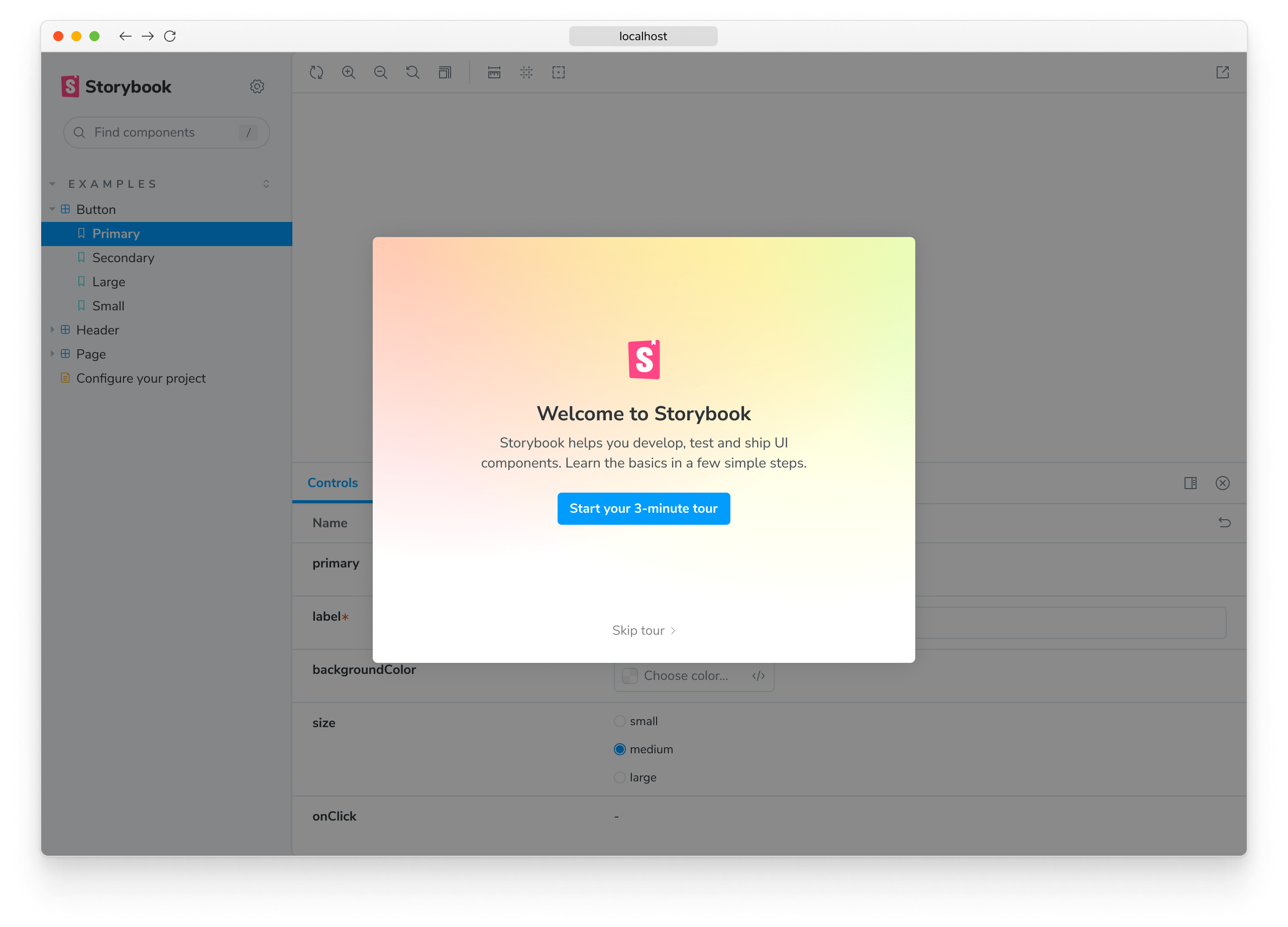
Task: Expand the Page component tree item
Action: pos(53,354)
